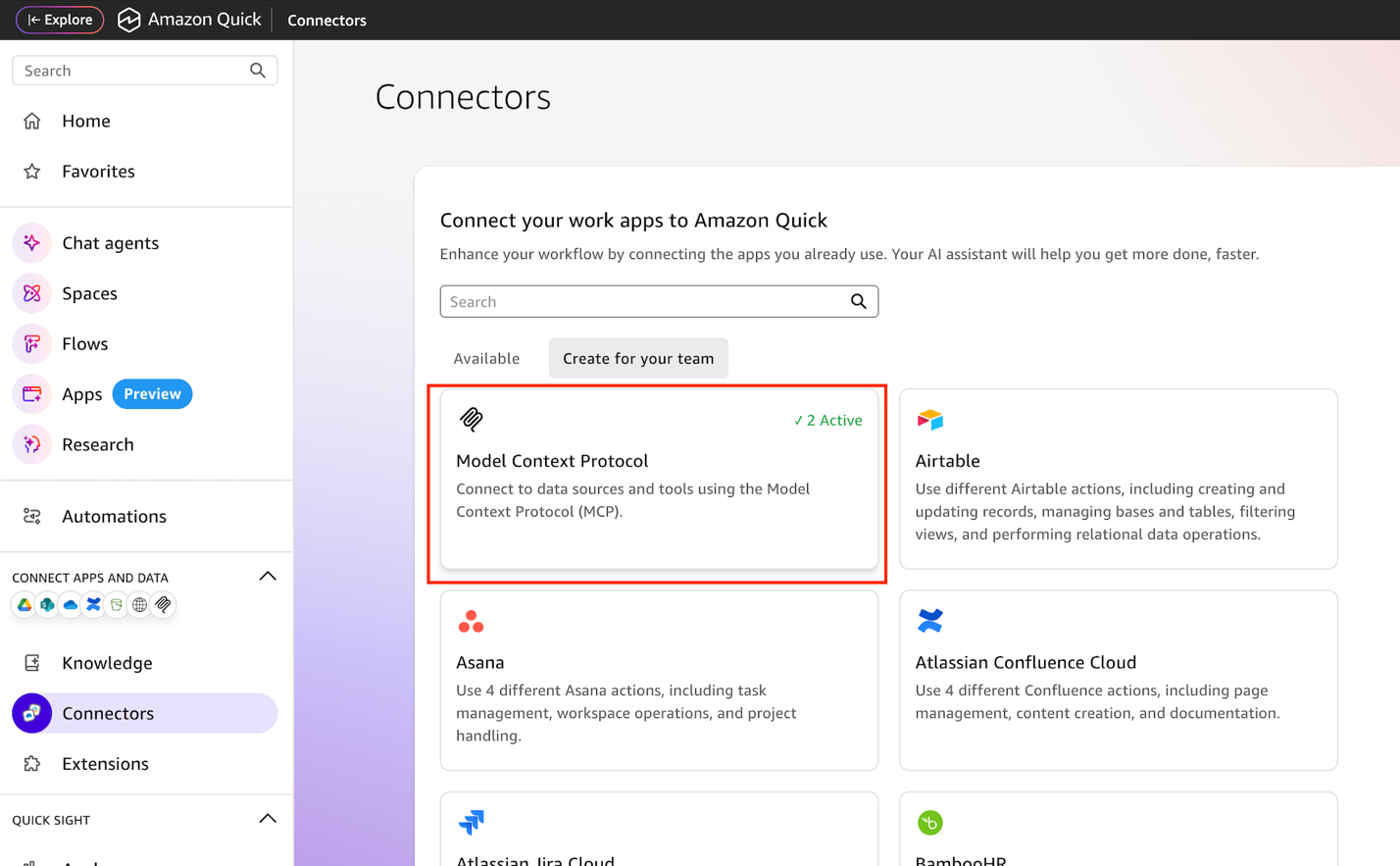
Task: Go to Spaces in the sidebar
Action: (x=89, y=294)
